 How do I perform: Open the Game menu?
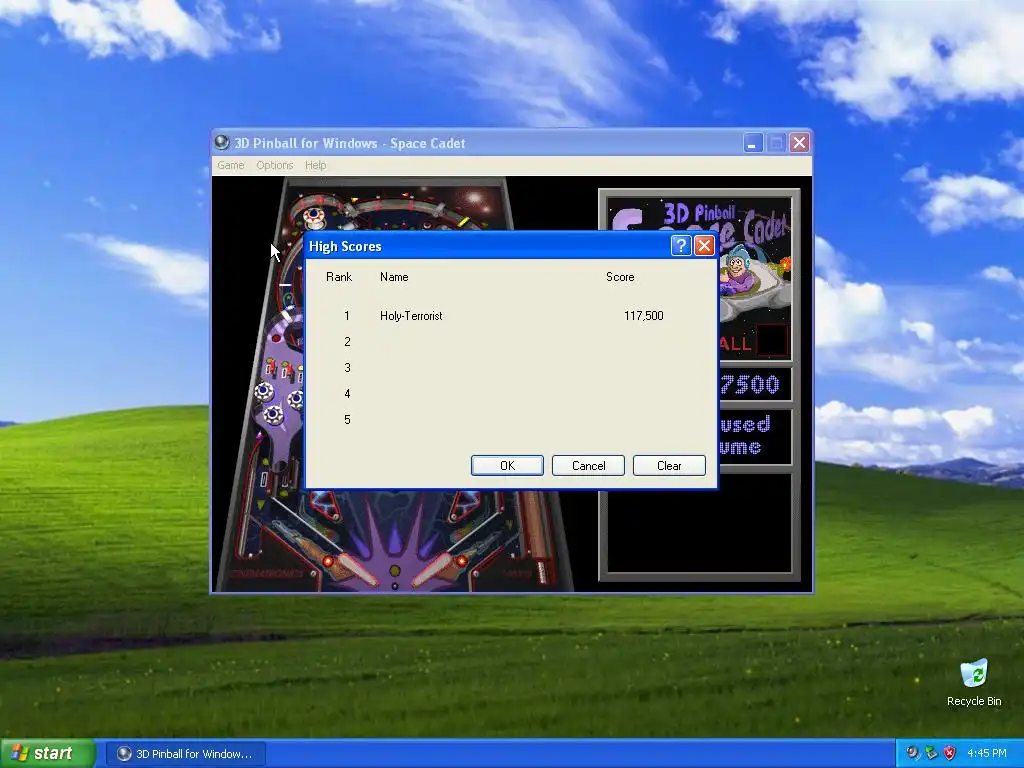pyautogui.click(x=231, y=165)
